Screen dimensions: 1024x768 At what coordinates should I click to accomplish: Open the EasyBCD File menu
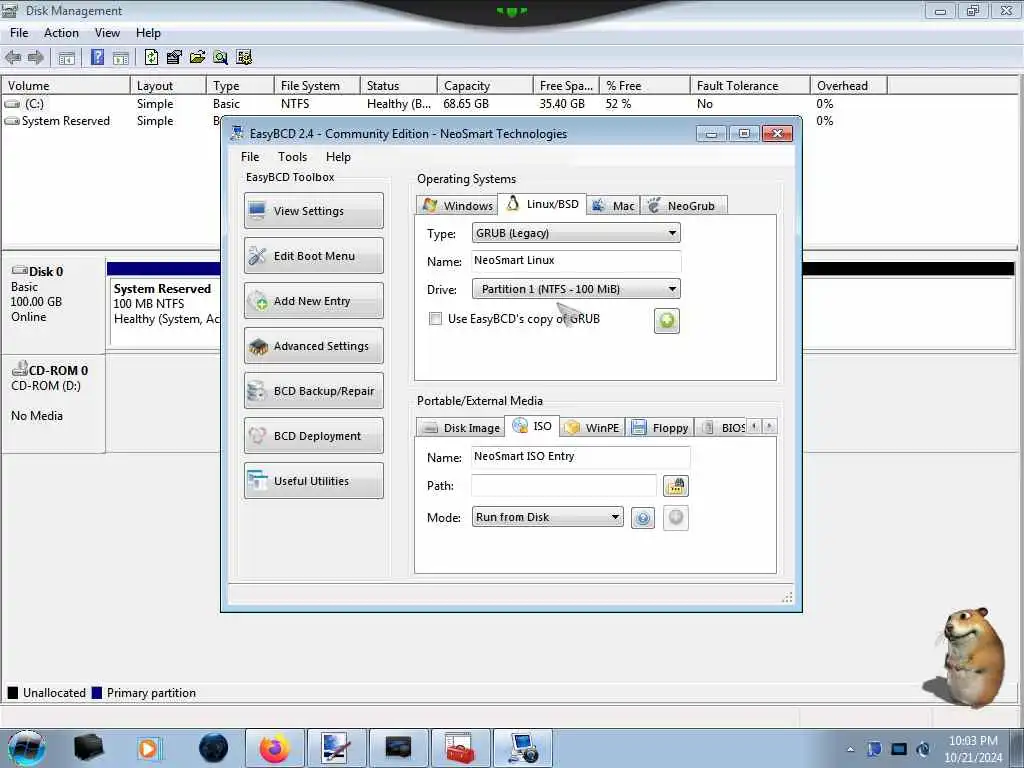[249, 157]
